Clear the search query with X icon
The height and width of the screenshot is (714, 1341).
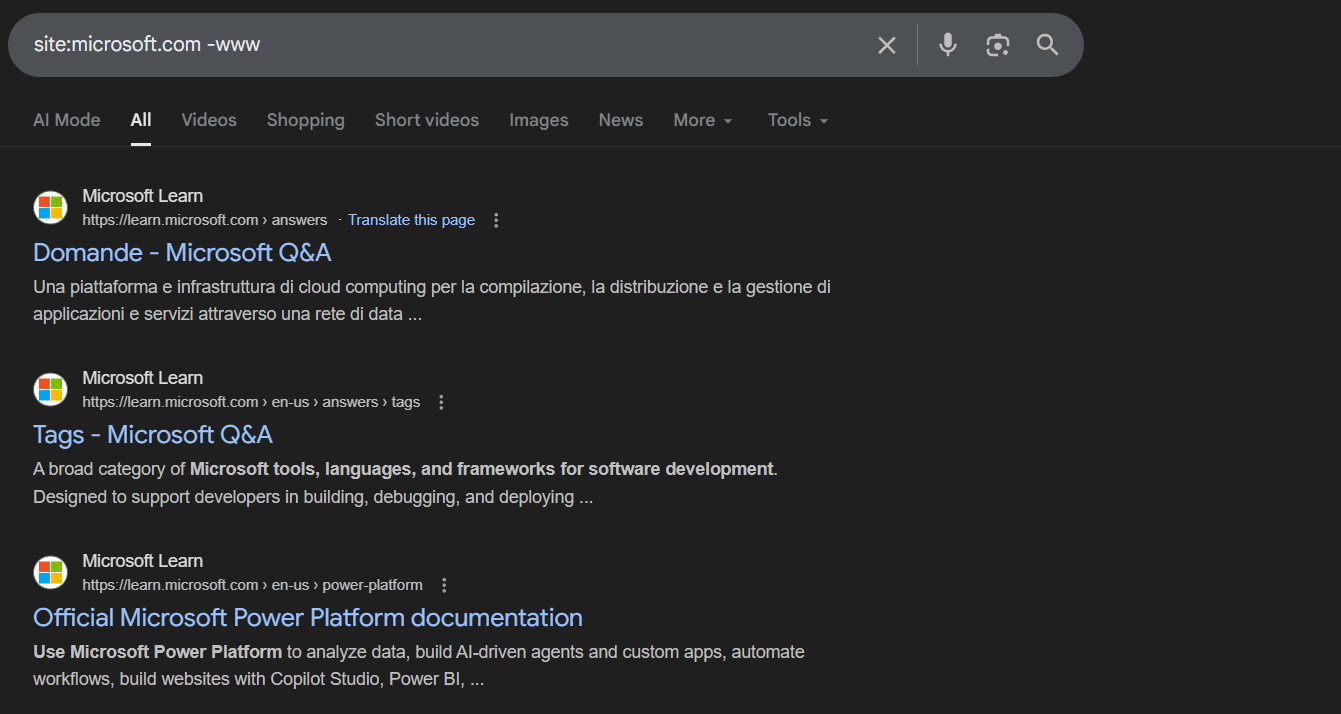tap(887, 45)
